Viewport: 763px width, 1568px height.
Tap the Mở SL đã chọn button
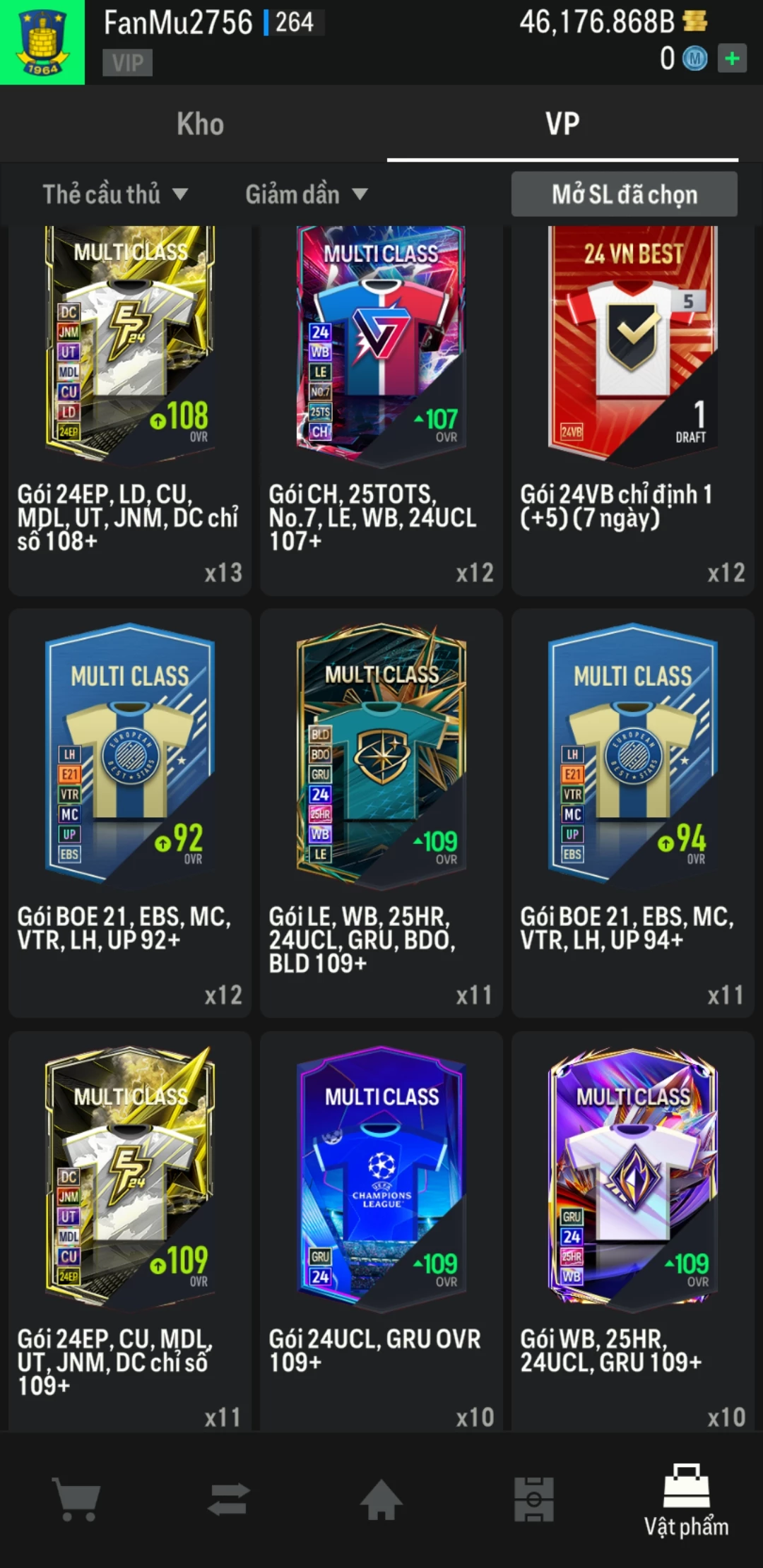625,194
